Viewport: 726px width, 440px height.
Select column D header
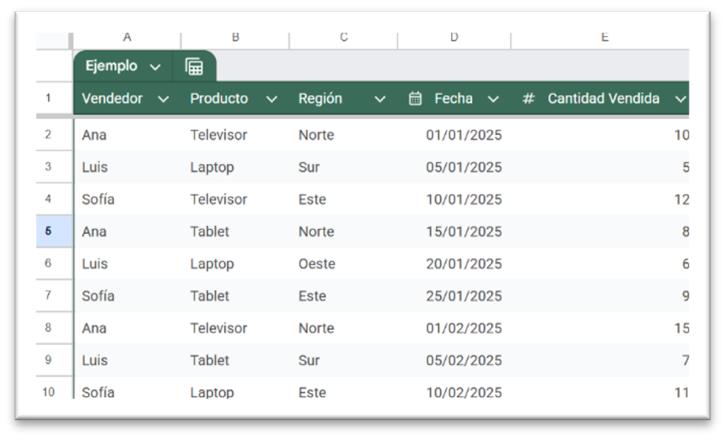[454, 38]
